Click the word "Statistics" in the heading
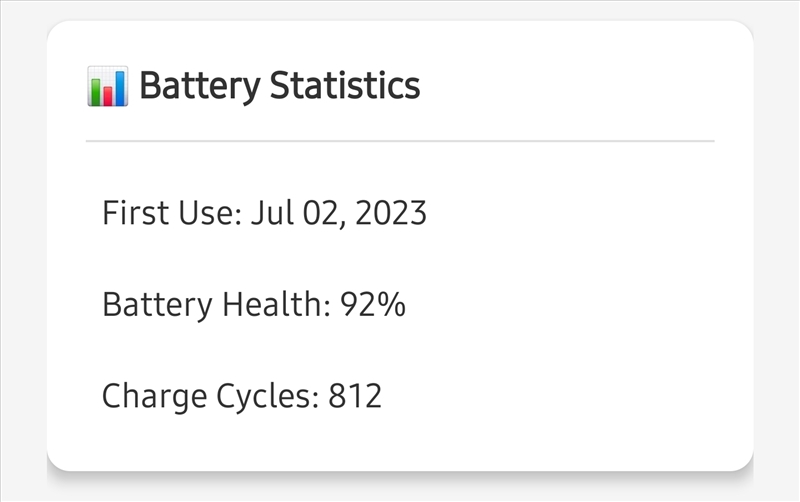 pos(345,86)
